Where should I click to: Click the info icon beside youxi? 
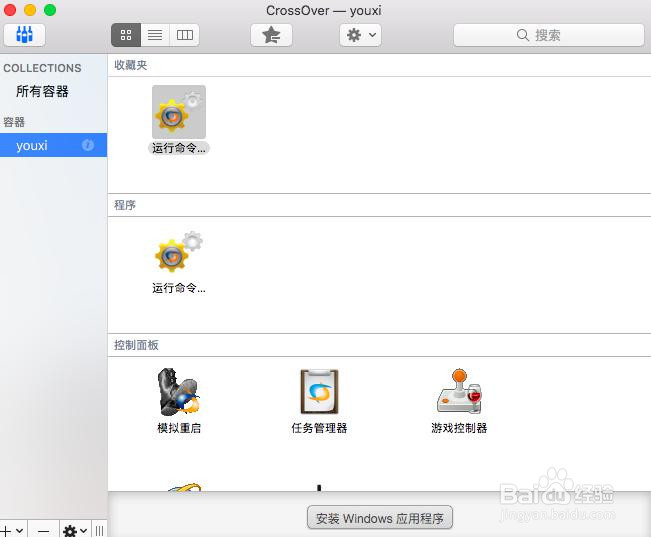88,145
